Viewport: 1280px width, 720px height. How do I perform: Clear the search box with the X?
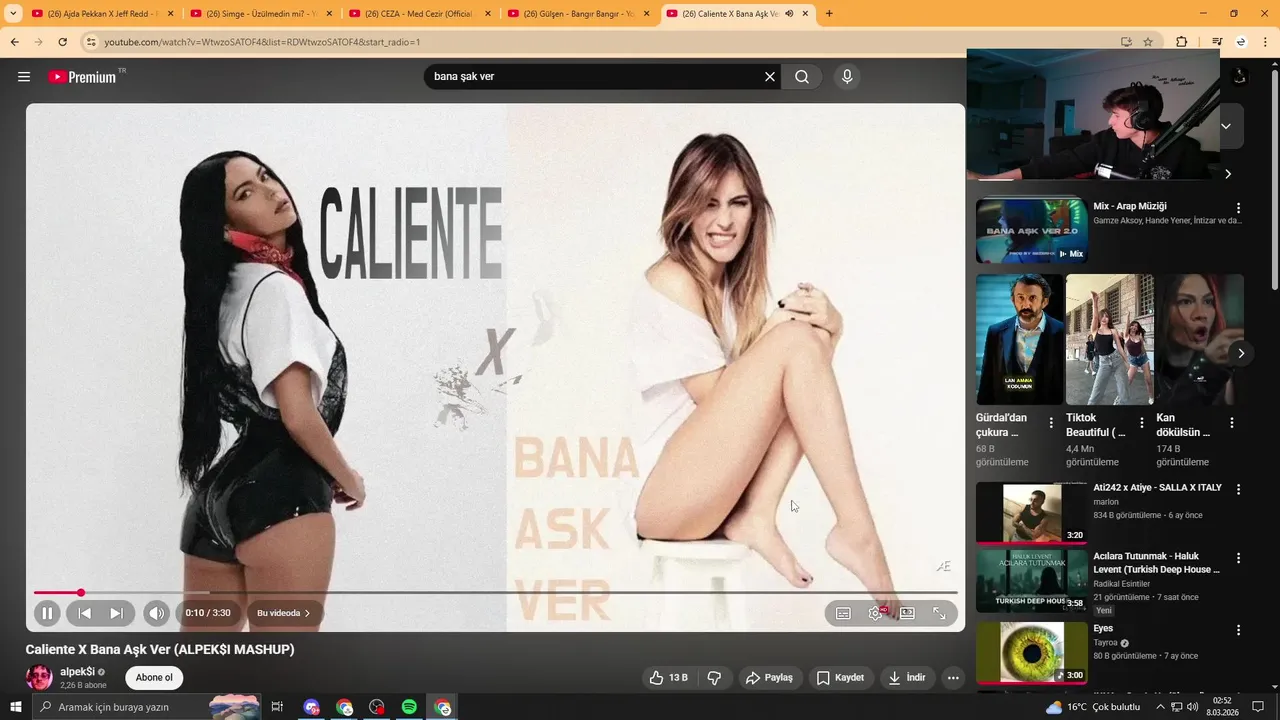(x=770, y=77)
